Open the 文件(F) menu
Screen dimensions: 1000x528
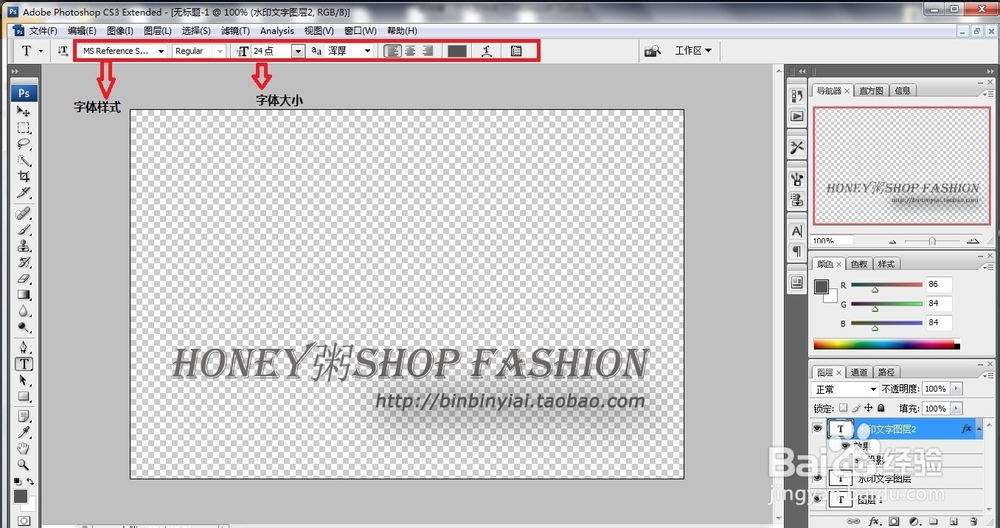click(43, 31)
